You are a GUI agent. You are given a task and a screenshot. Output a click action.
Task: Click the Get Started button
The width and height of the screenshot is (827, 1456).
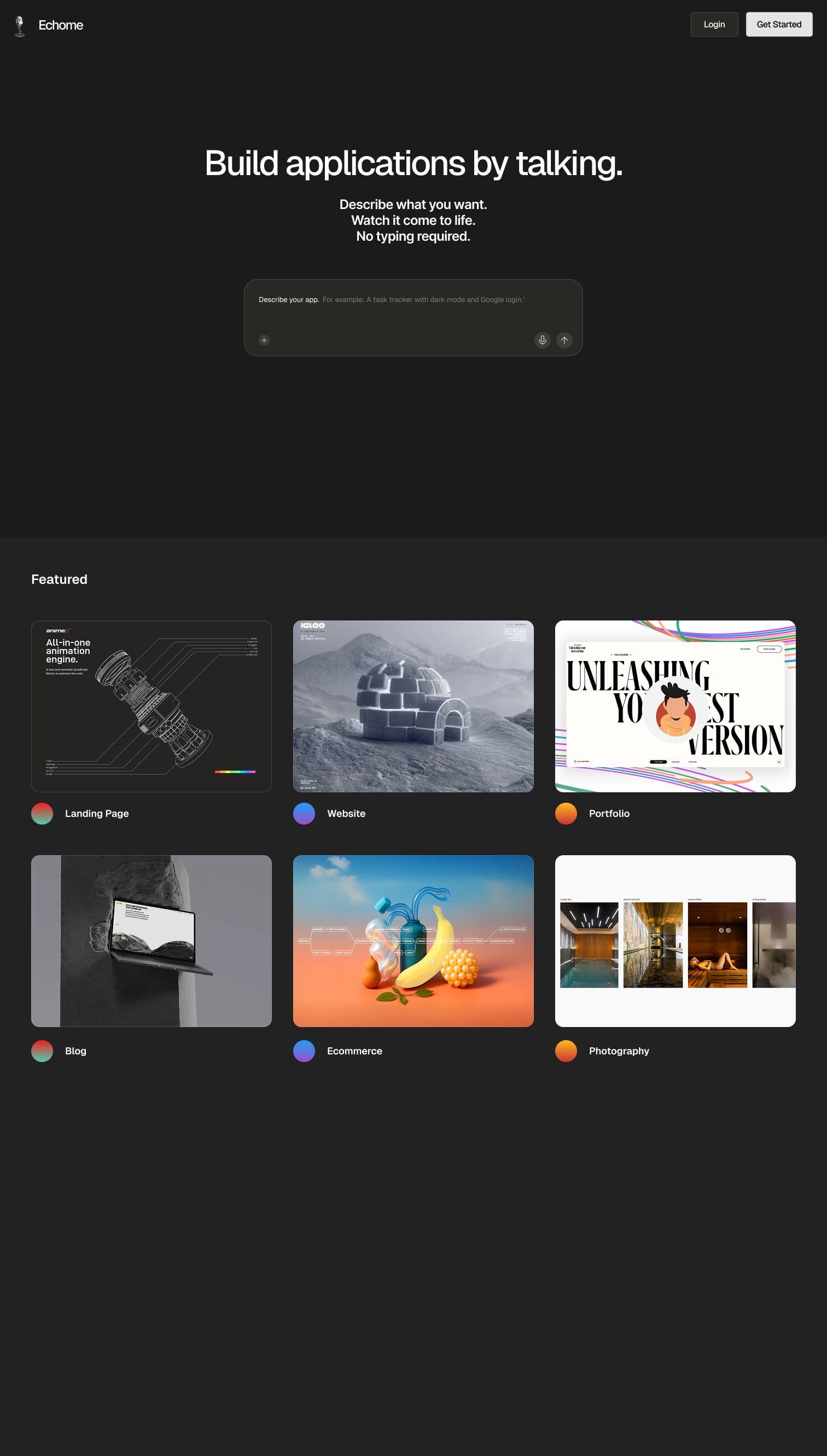click(x=779, y=25)
